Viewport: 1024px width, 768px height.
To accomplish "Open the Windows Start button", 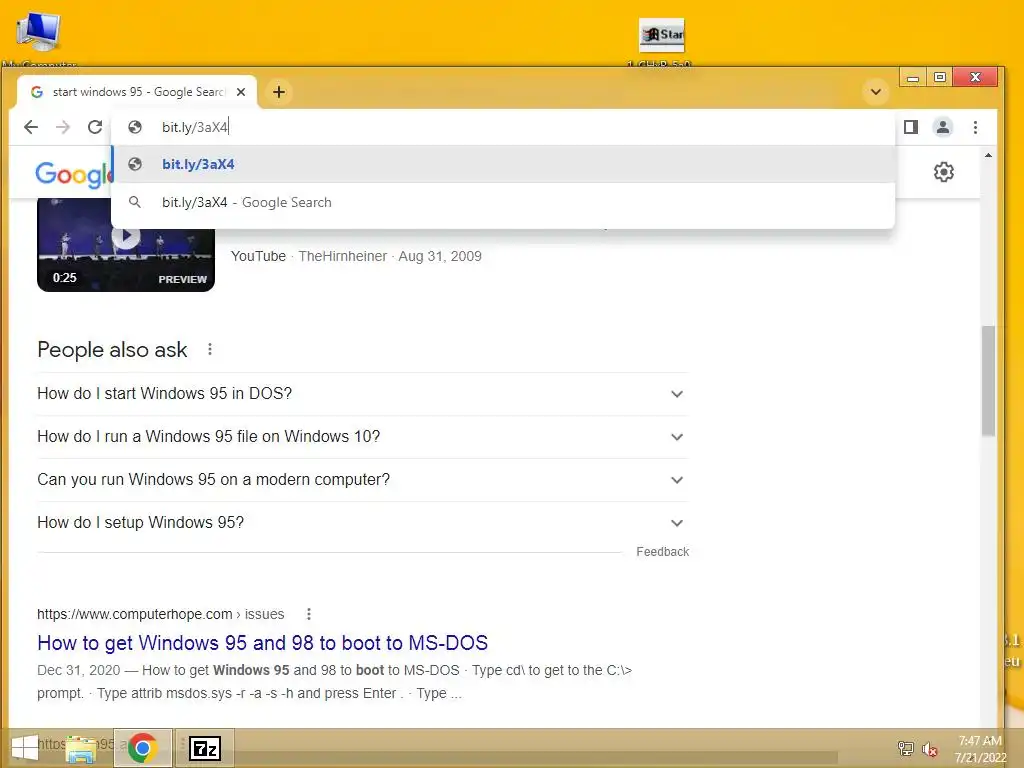I will (x=25, y=749).
